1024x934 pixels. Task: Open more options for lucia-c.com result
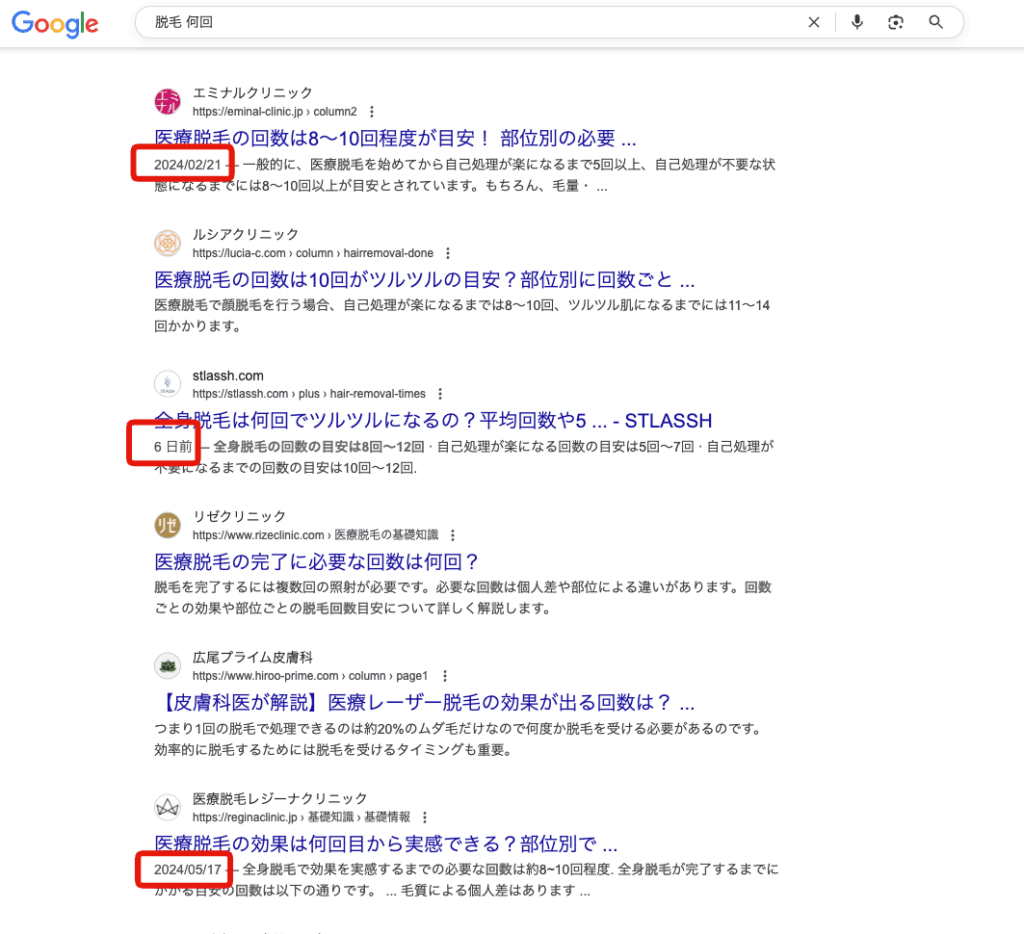click(448, 254)
